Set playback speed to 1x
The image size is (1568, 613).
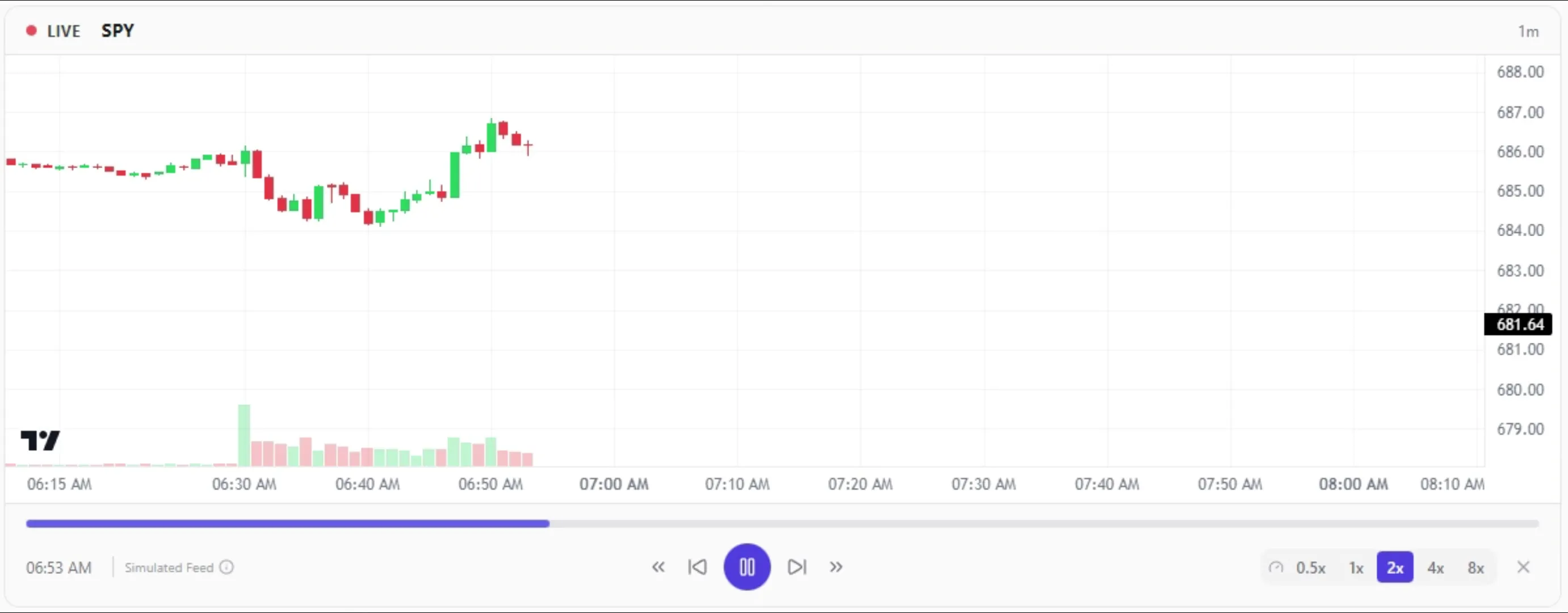tap(1356, 568)
